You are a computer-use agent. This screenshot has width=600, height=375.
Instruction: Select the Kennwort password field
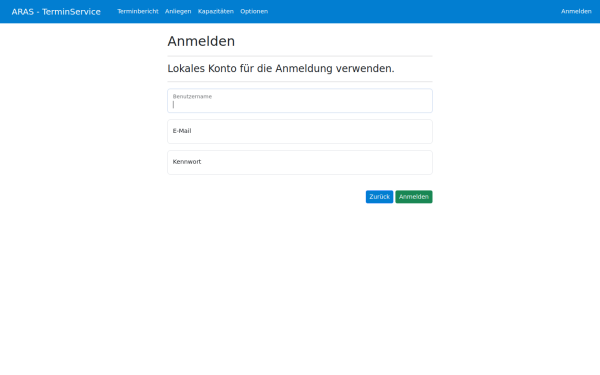(x=300, y=163)
